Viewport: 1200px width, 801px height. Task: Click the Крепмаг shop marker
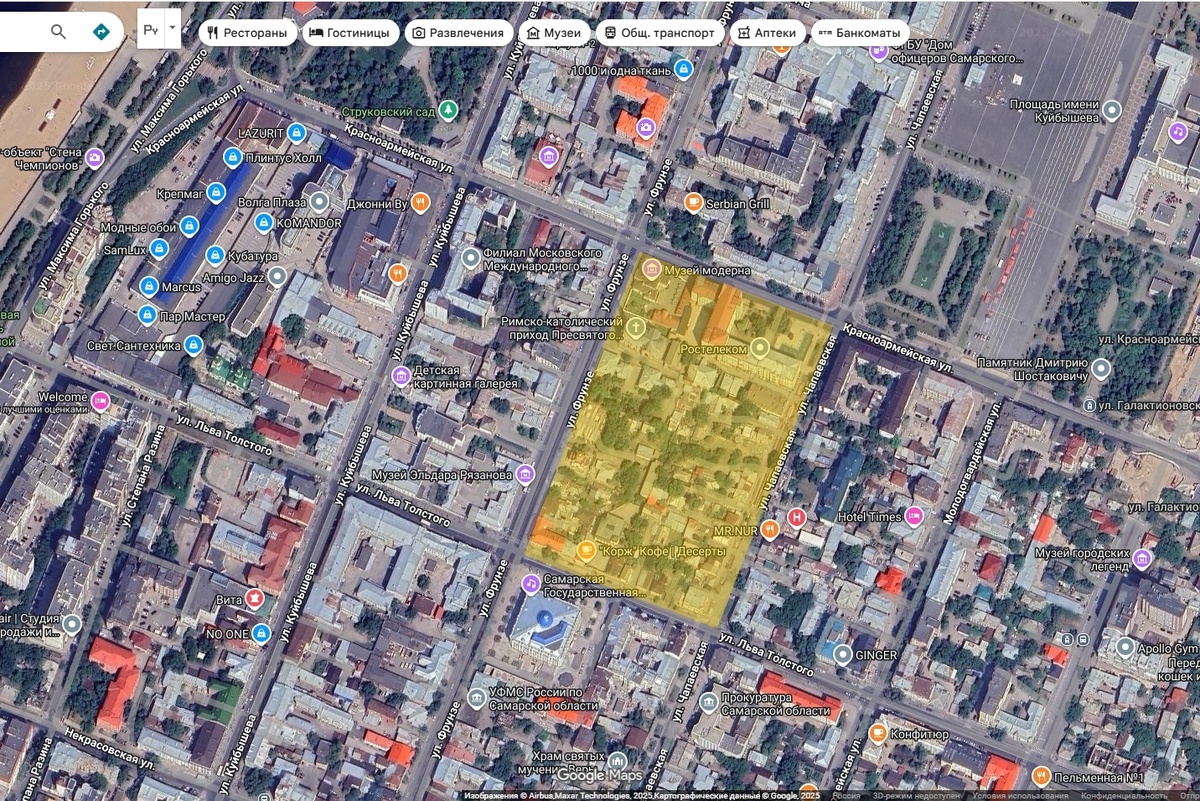click(x=216, y=192)
